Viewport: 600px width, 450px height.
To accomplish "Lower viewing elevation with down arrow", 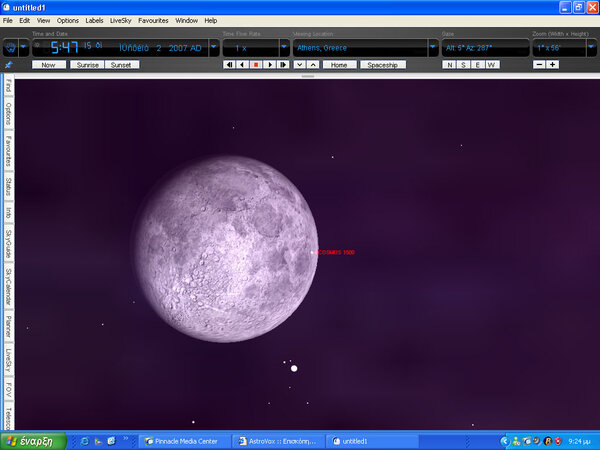I will 299,64.
